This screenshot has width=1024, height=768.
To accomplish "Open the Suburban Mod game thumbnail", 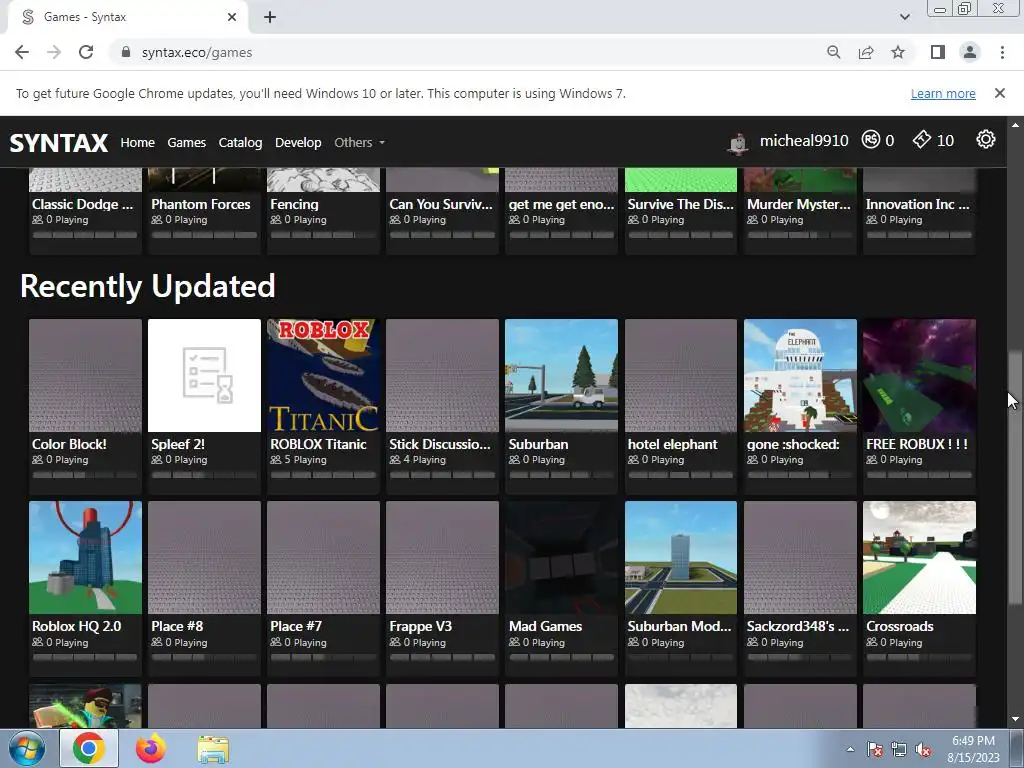I will (x=681, y=558).
